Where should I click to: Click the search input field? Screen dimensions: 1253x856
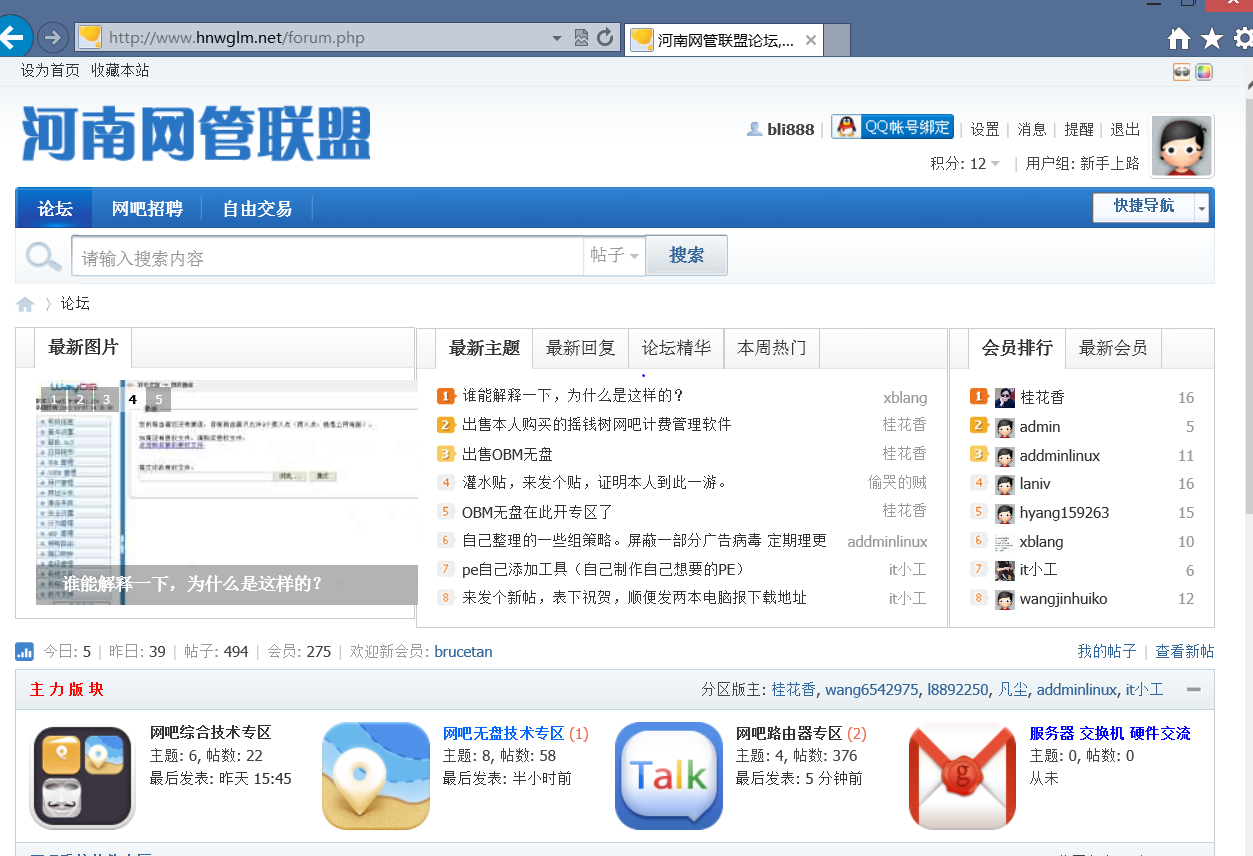point(327,257)
